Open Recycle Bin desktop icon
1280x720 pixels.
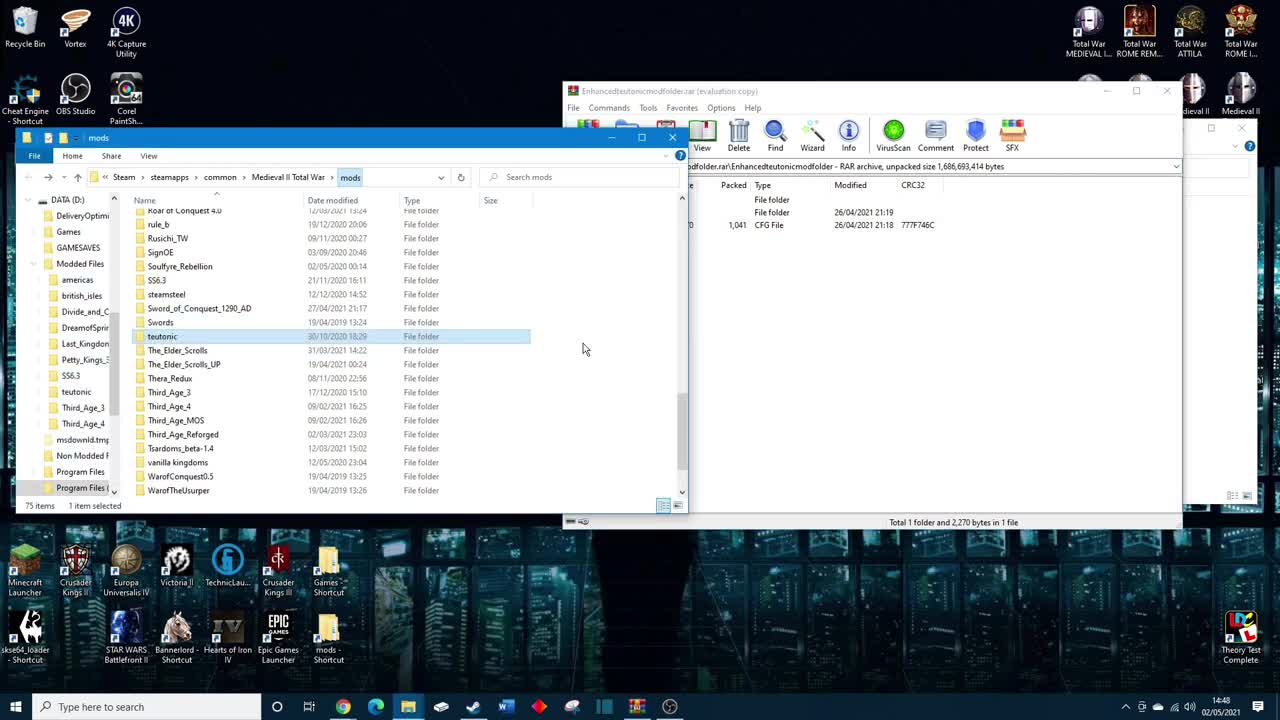coord(25,28)
